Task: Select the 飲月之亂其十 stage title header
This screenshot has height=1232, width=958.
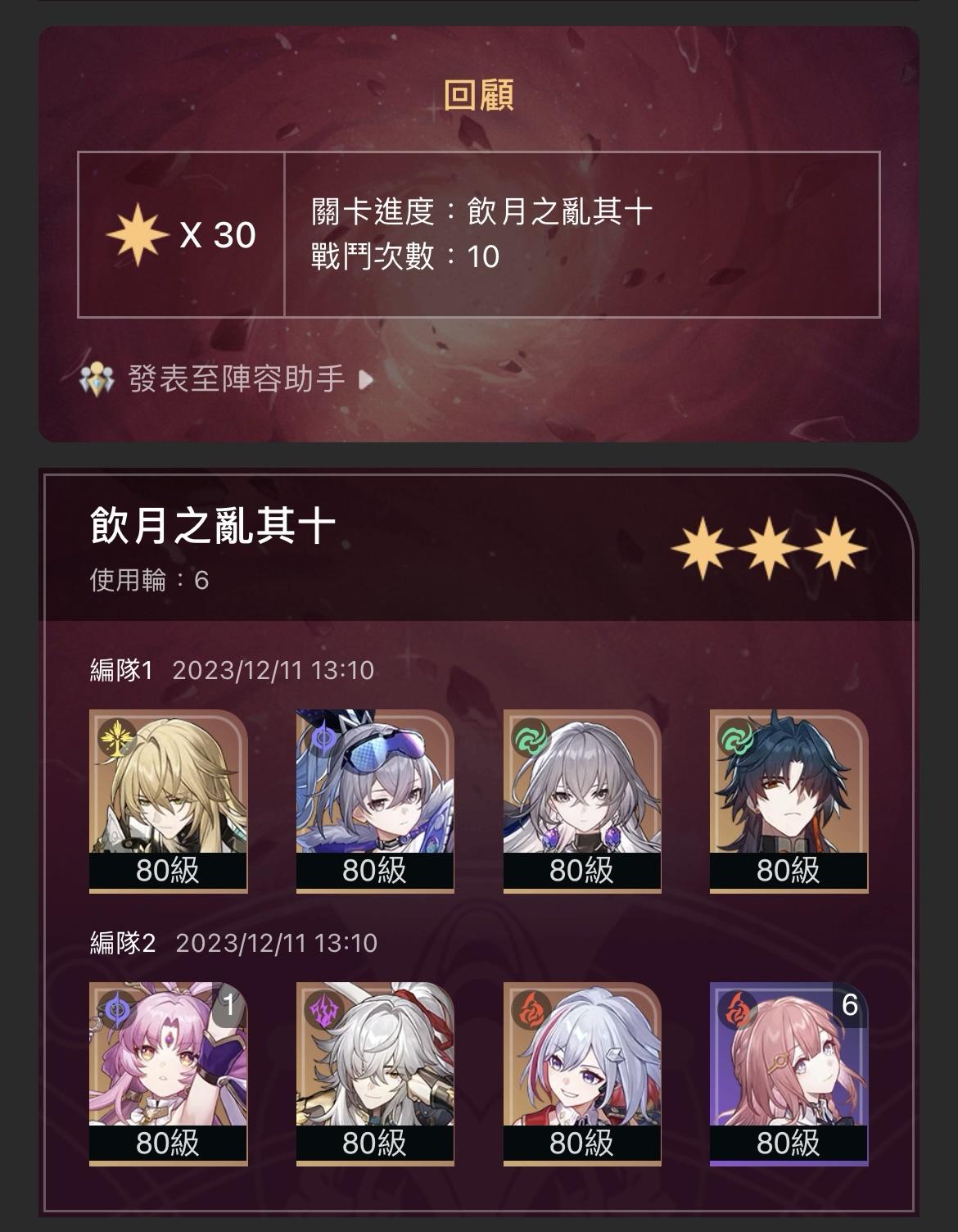Action: tap(213, 525)
